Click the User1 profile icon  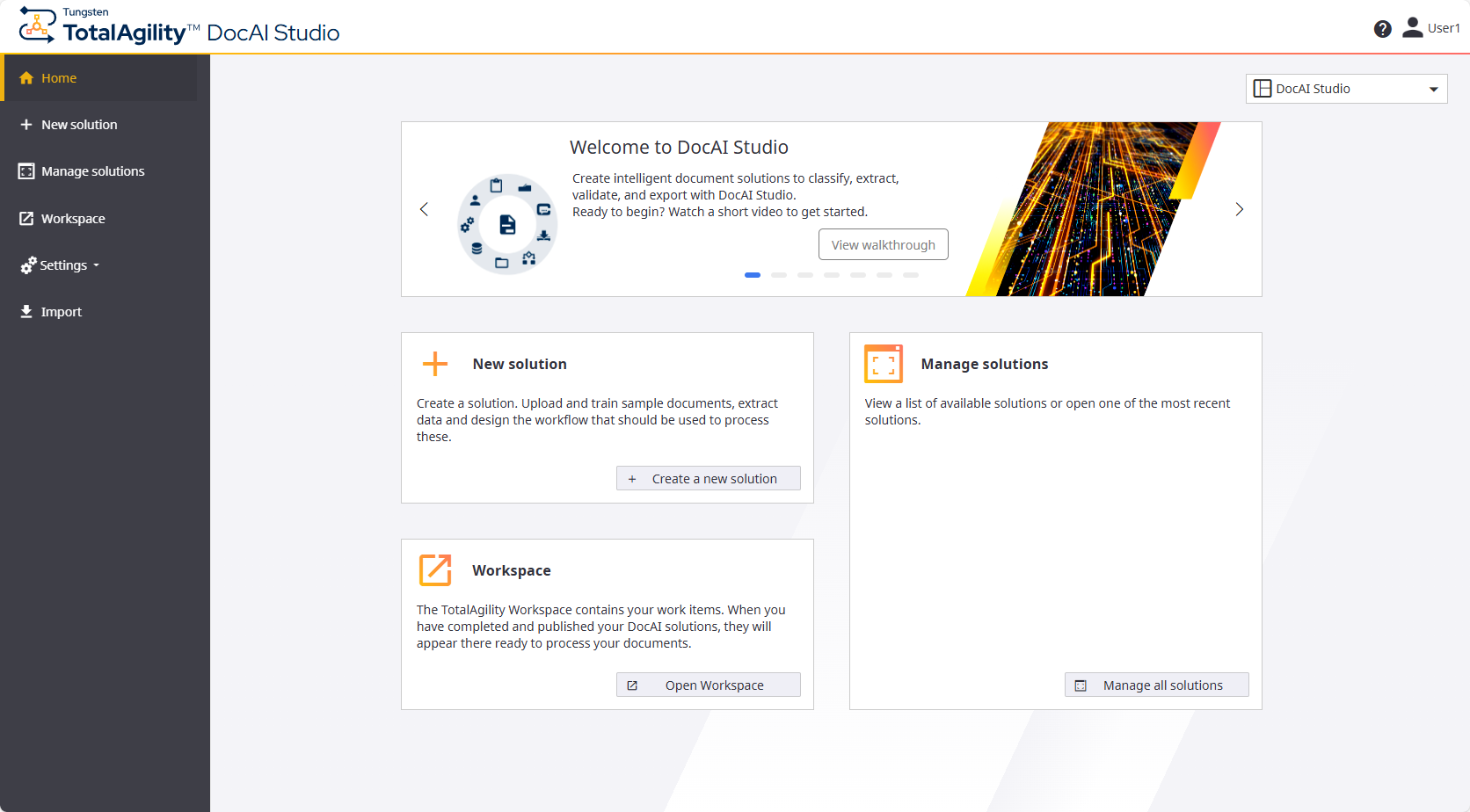tap(1412, 27)
